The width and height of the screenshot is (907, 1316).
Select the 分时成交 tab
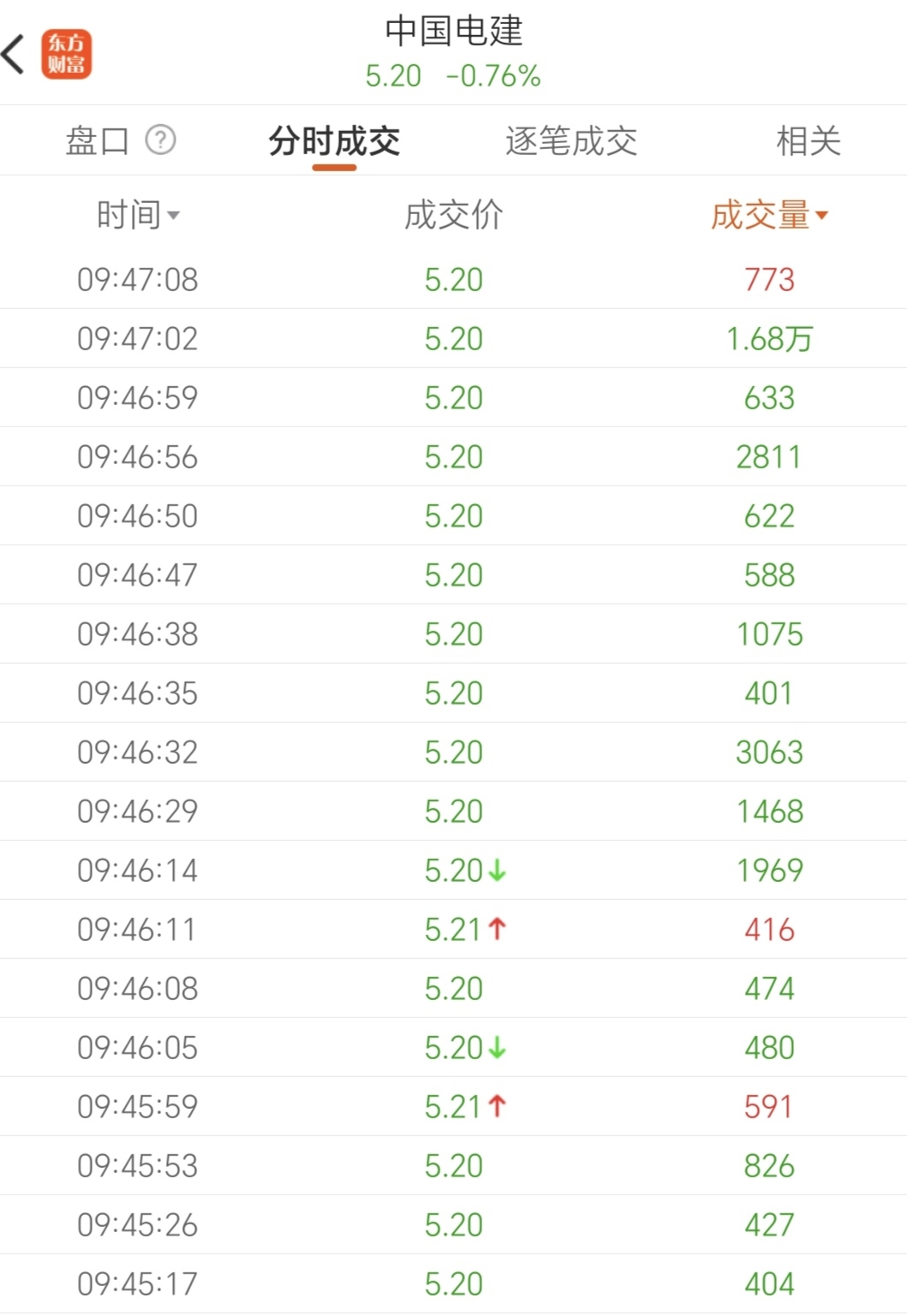(x=334, y=140)
